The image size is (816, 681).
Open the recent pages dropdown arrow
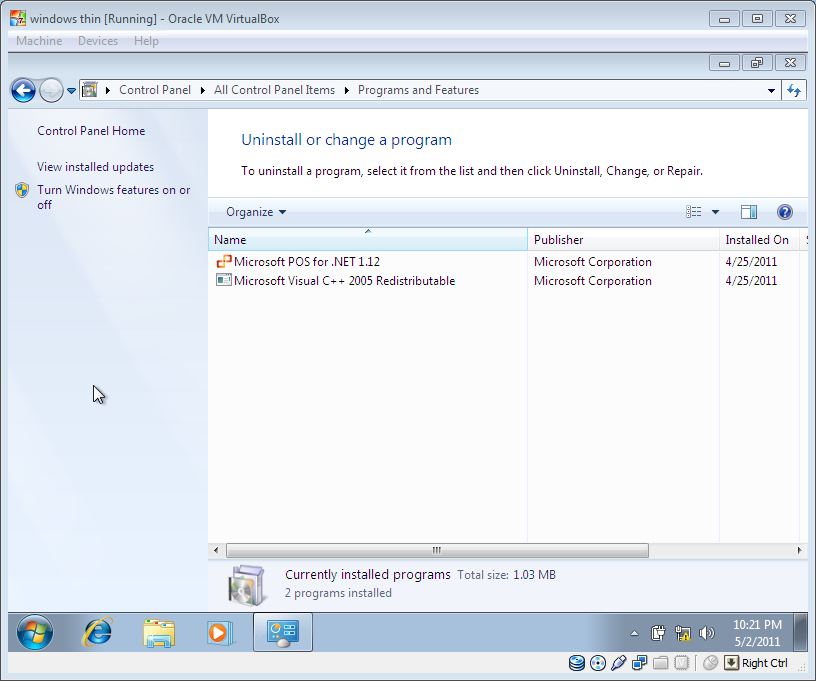pyautogui.click(x=71, y=91)
